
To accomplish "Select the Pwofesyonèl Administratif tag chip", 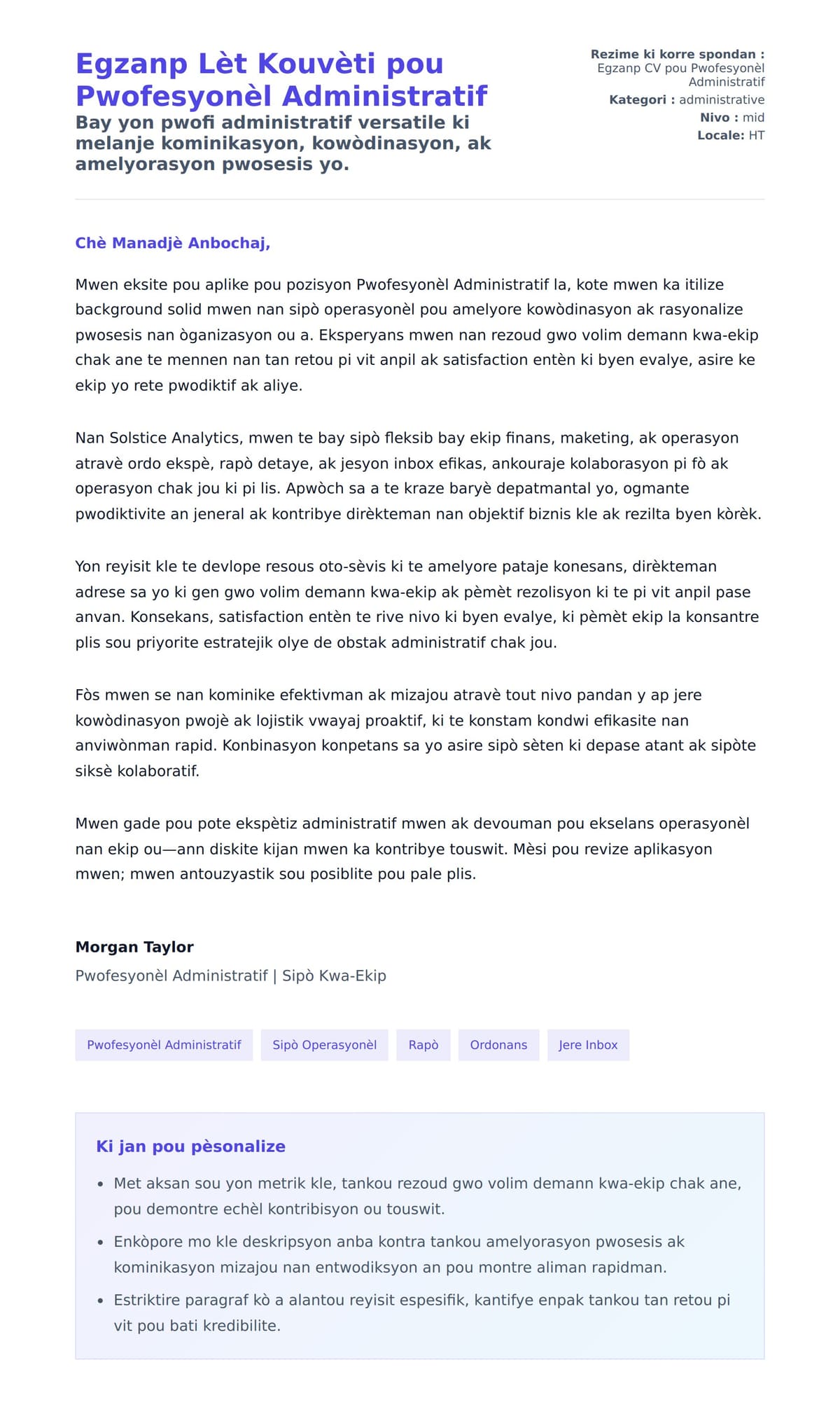I will pos(164,1045).
